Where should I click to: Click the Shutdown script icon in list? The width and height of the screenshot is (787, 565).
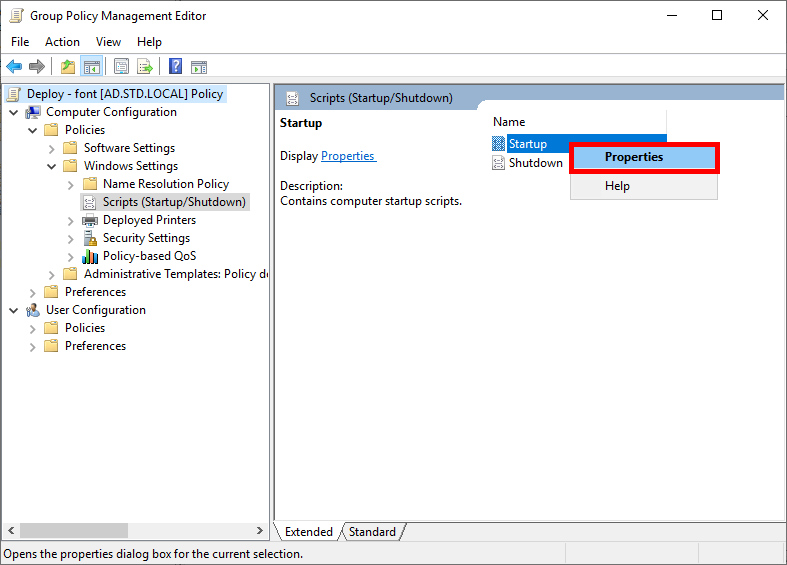coord(499,163)
